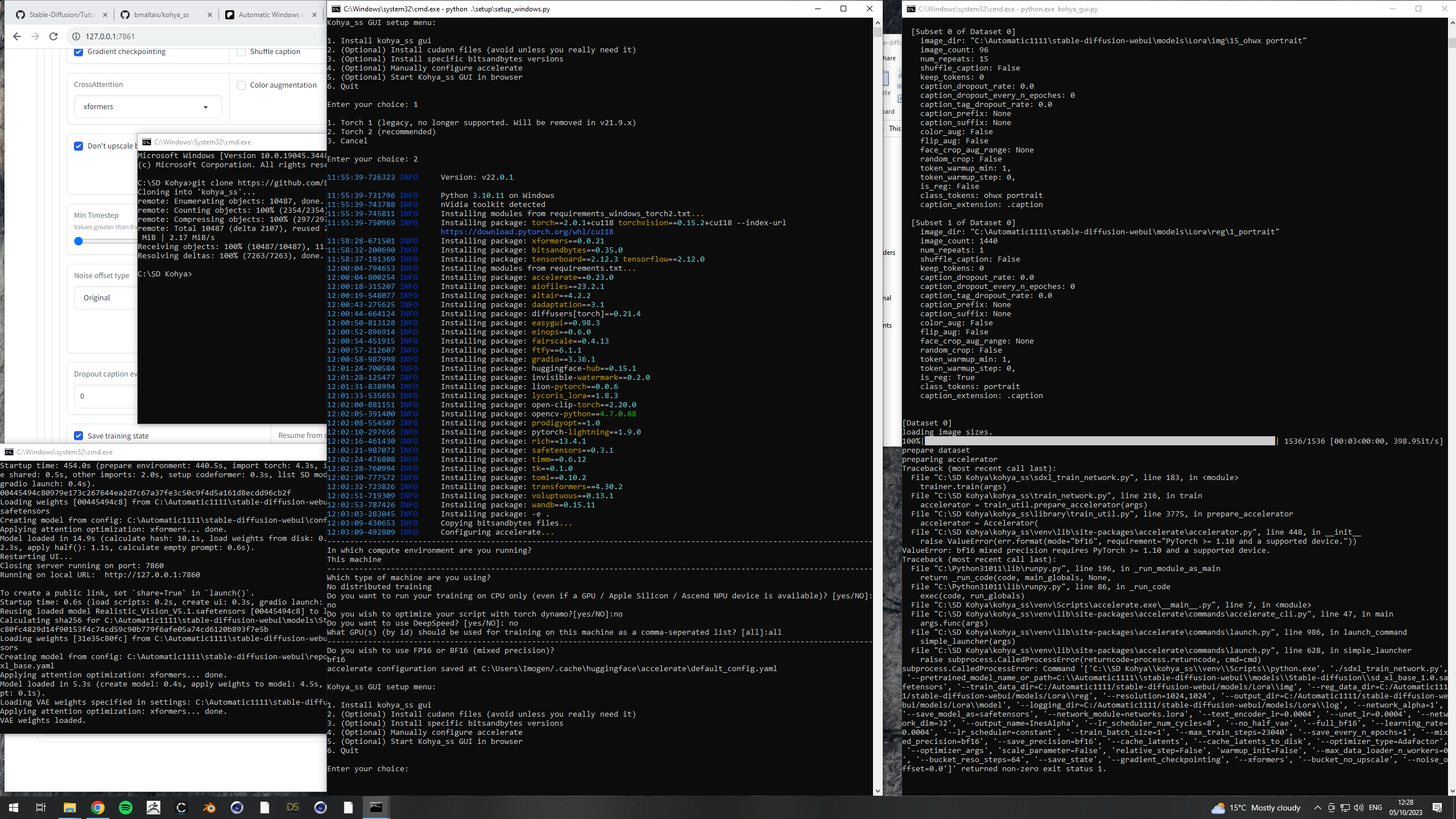The height and width of the screenshot is (819, 1456).
Task: Click the DAZ Studio DS taskbar icon
Action: (x=293, y=808)
